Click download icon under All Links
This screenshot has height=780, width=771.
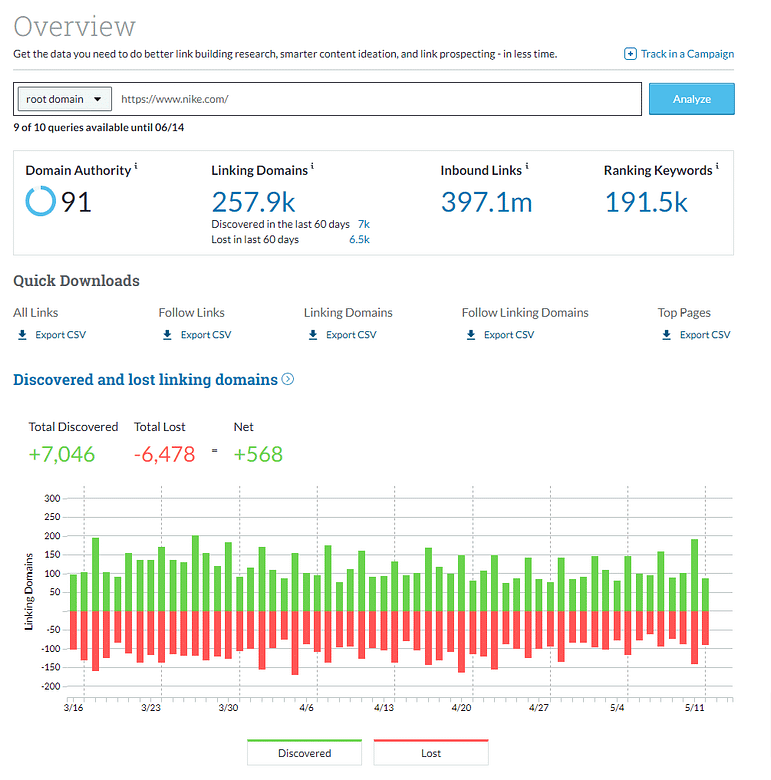click(x=22, y=335)
